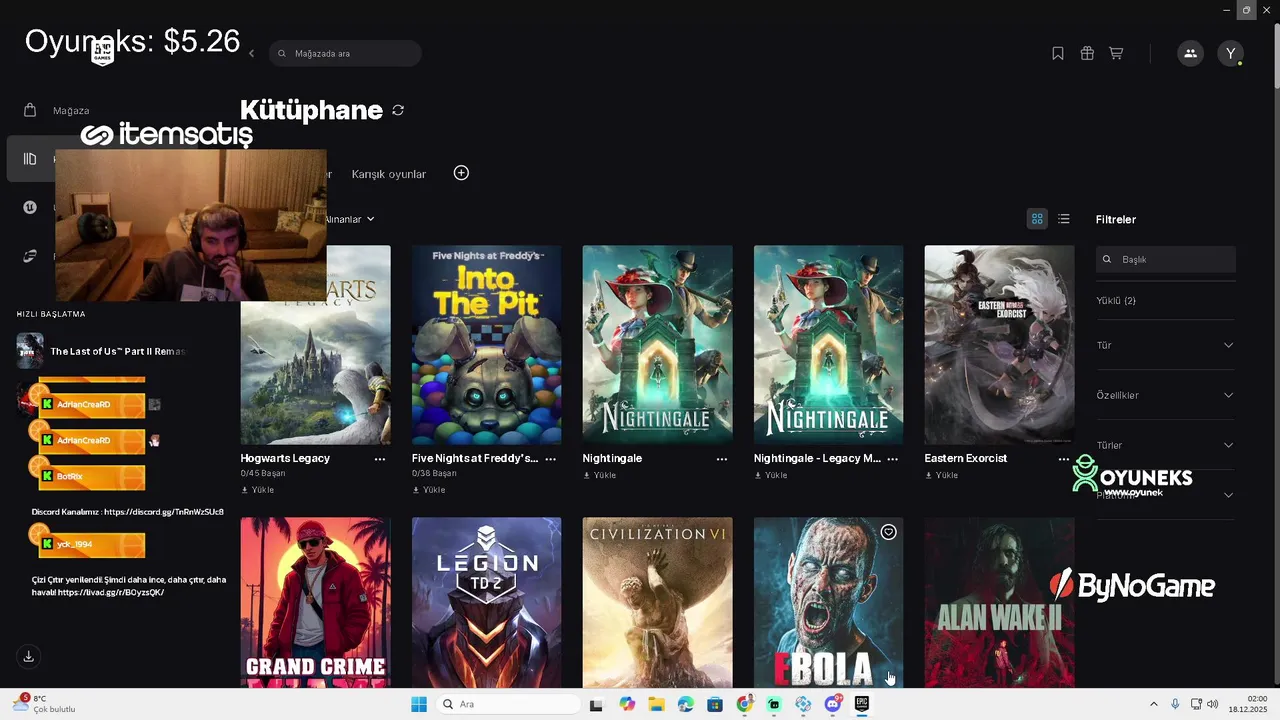The width and height of the screenshot is (1280, 720).
Task: Install Five Nights at Freddy's via Yükle
Action: point(429,490)
